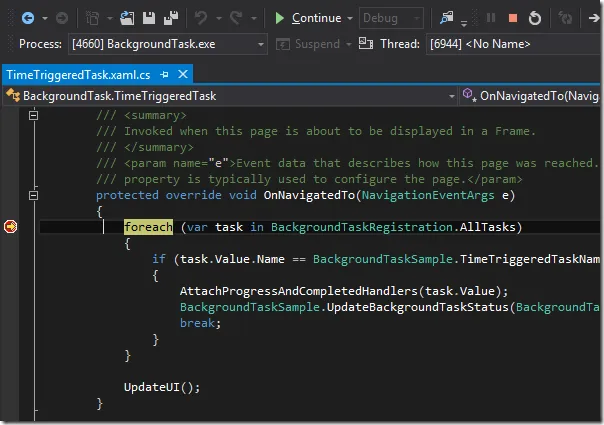The height and width of the screenshot is (425, 604).
Task: Open the Debug configuration combo box
Action: (391, 18)
